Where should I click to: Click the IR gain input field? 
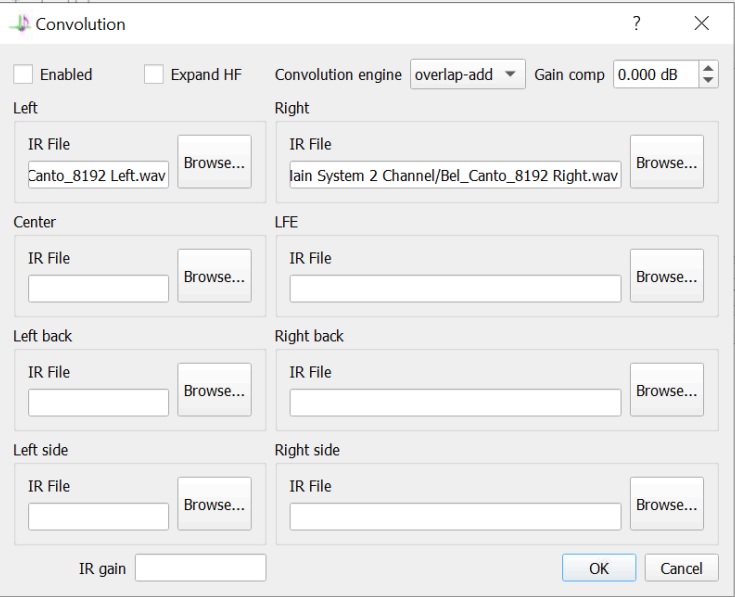(x=201, y=568)
